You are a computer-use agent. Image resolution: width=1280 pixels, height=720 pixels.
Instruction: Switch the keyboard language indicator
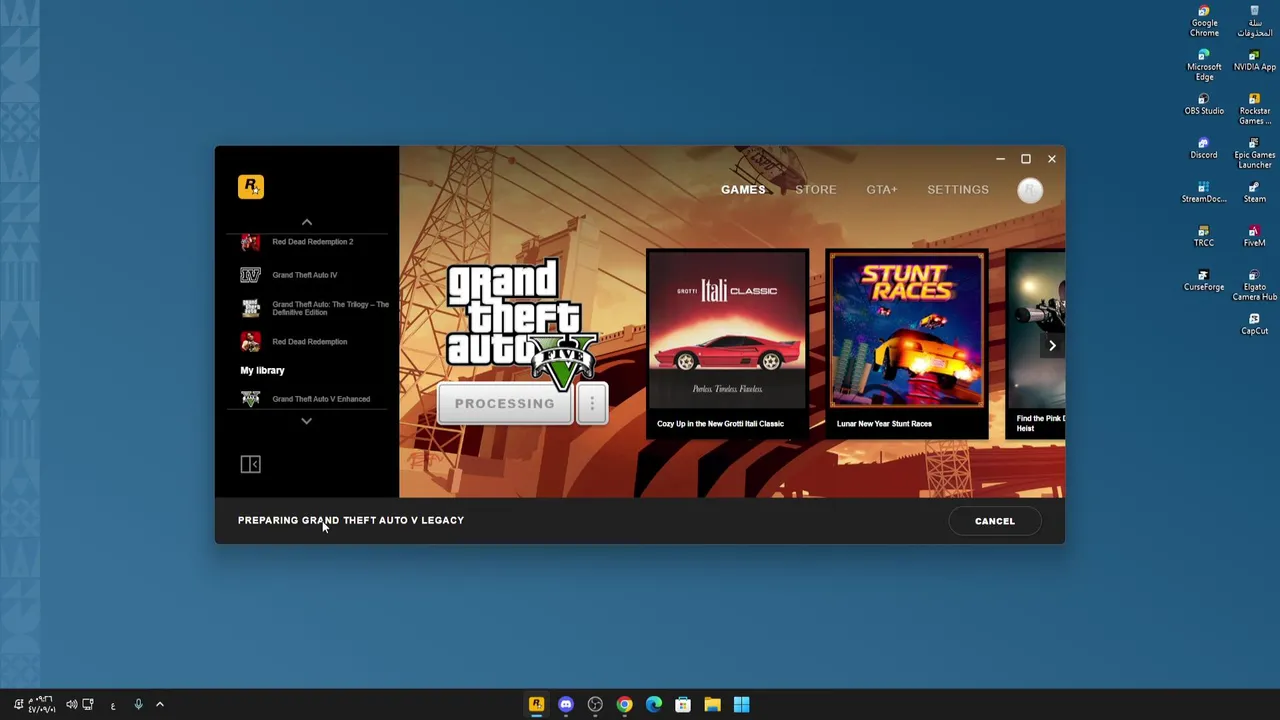pyautogui.click(x=113, y=706)
